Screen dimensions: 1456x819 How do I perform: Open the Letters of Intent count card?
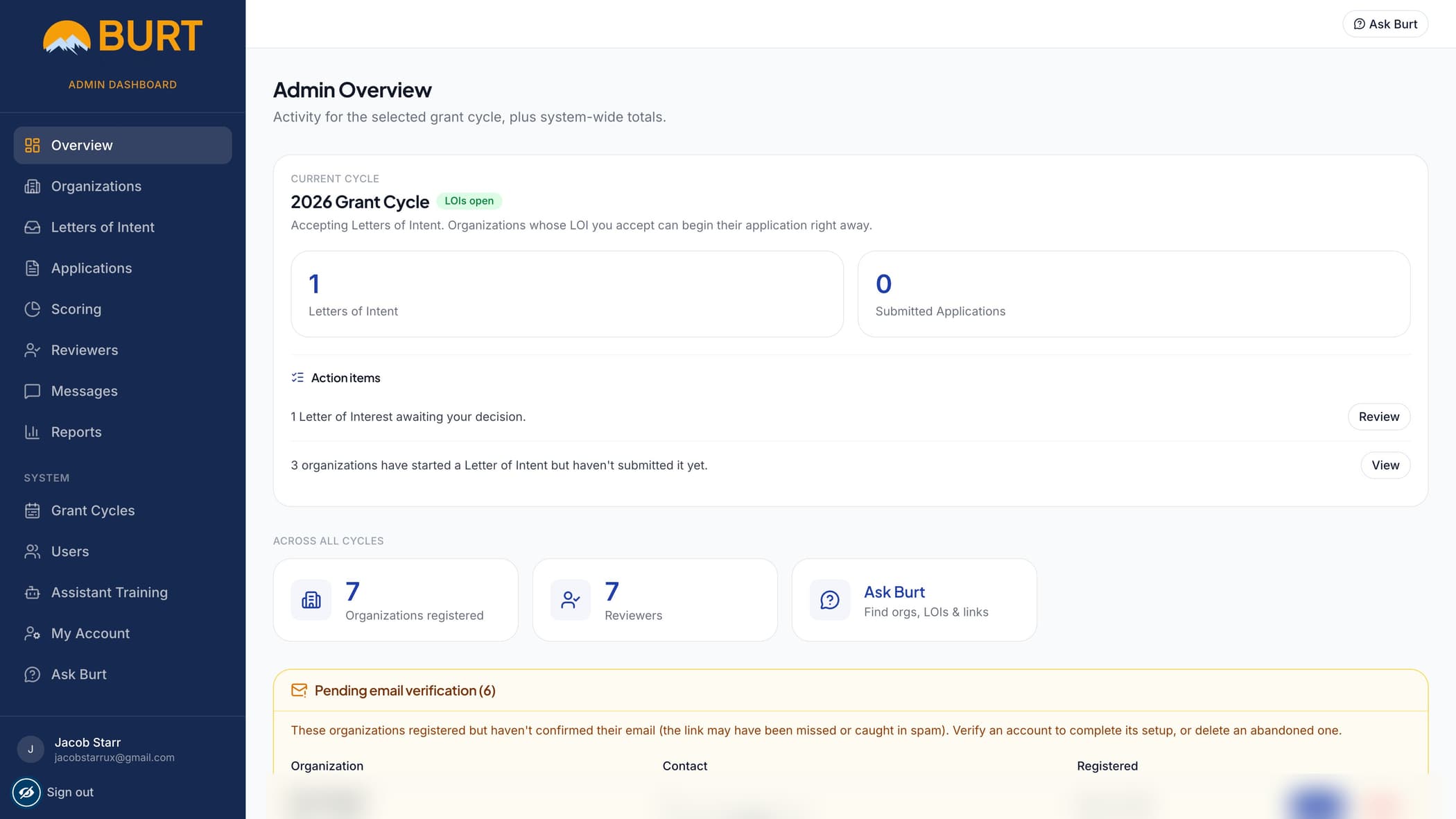pyautogui.click(x=567, y=294)
